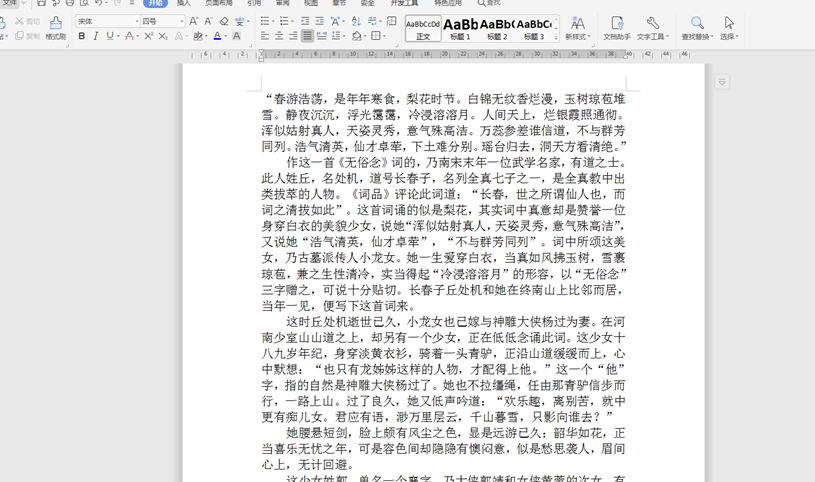
Task: Apply the Heading 3 (标题 3) style
Action: coord(534,29)
